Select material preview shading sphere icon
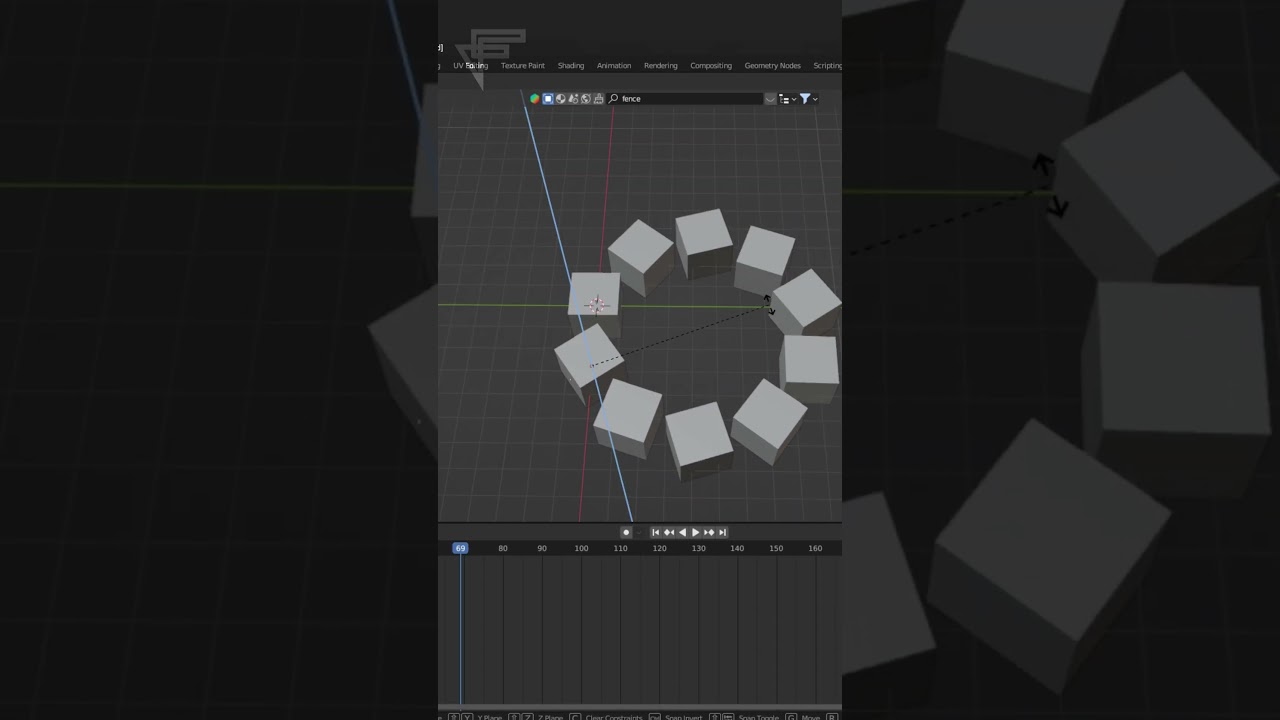This screenshot has width=1280, height=720. [x=560, y=99]
